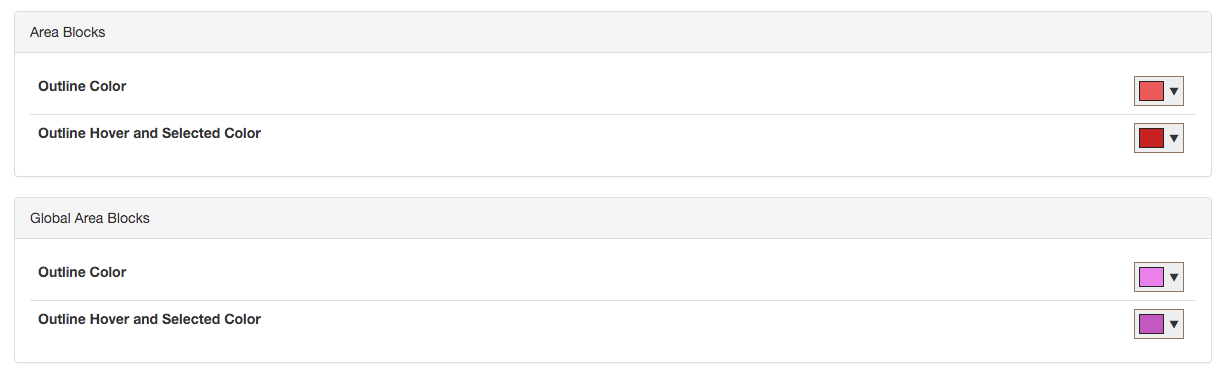Click the Area Blocks panel header
This screenshot has height=373, width=1223.
coord(612,32)
